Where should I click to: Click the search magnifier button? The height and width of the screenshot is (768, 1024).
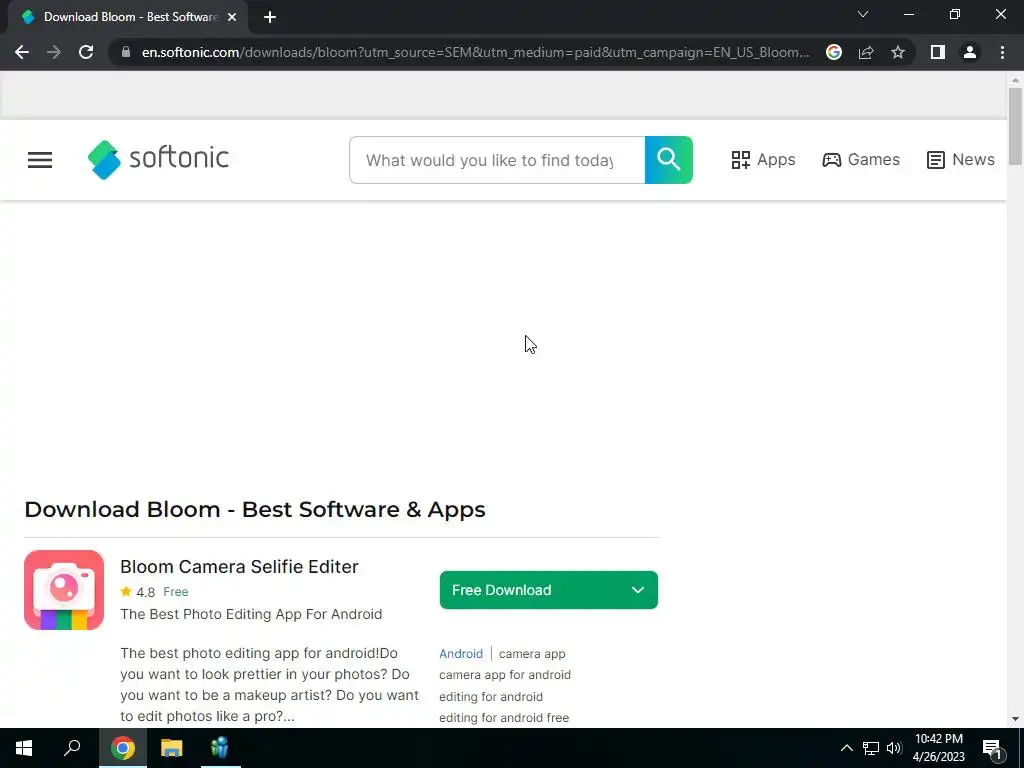point(669,160)
